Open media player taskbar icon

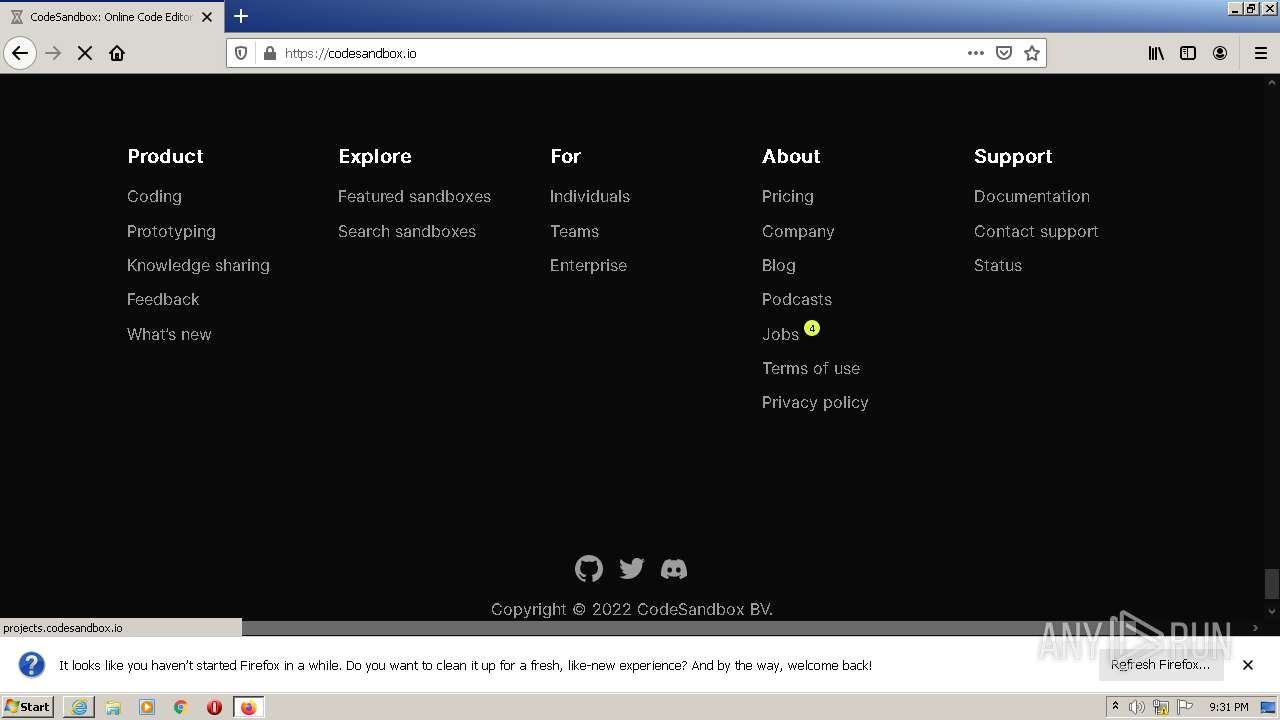[x=147, y=707]
